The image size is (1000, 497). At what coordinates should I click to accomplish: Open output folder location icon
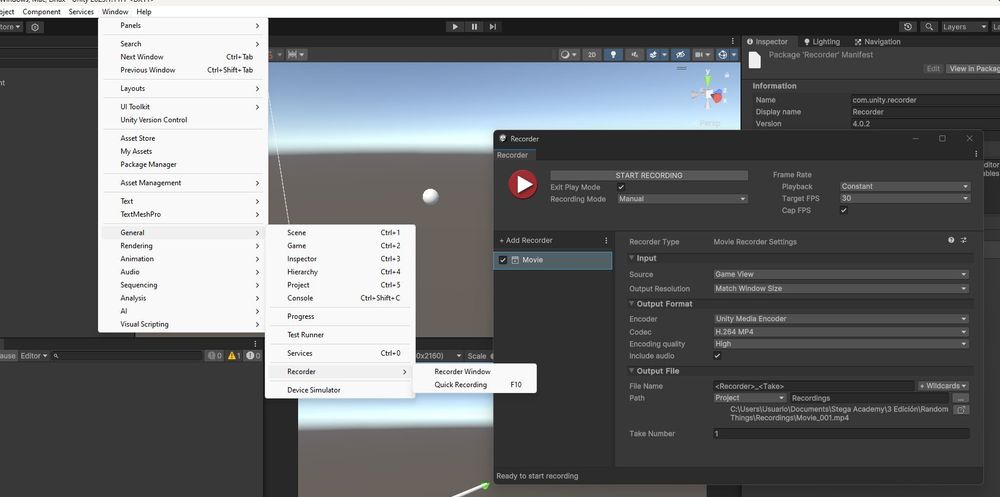[x=961, y=410]
